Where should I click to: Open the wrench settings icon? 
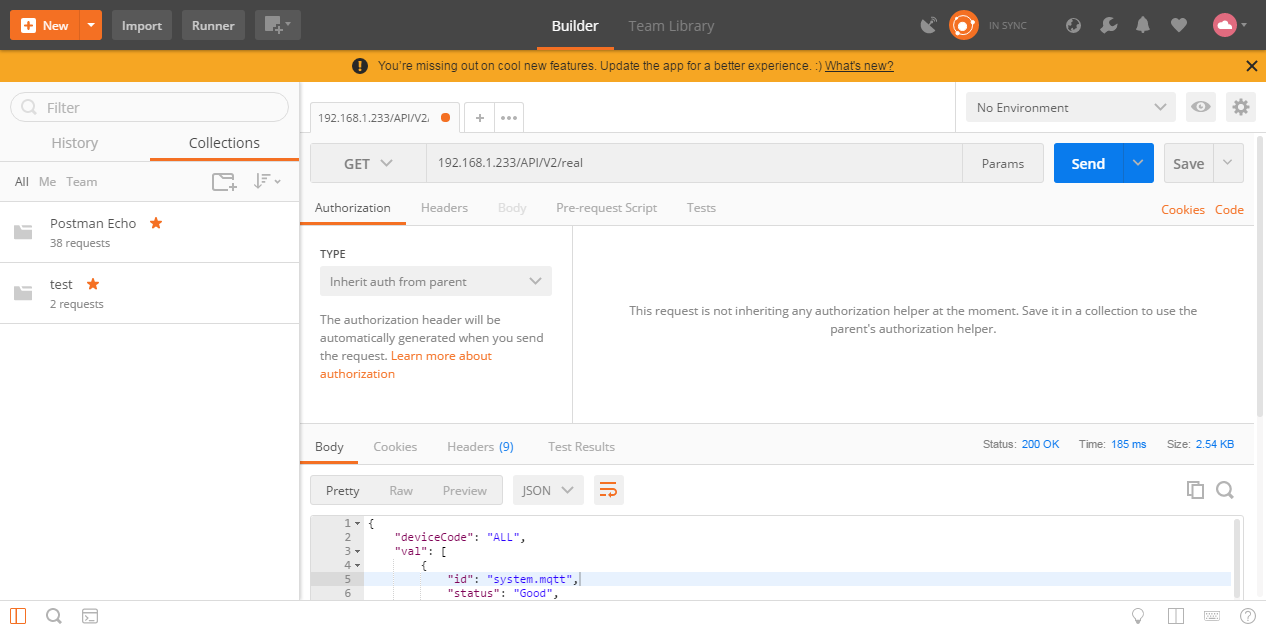pyautogui.click(x=1108, y=25)
